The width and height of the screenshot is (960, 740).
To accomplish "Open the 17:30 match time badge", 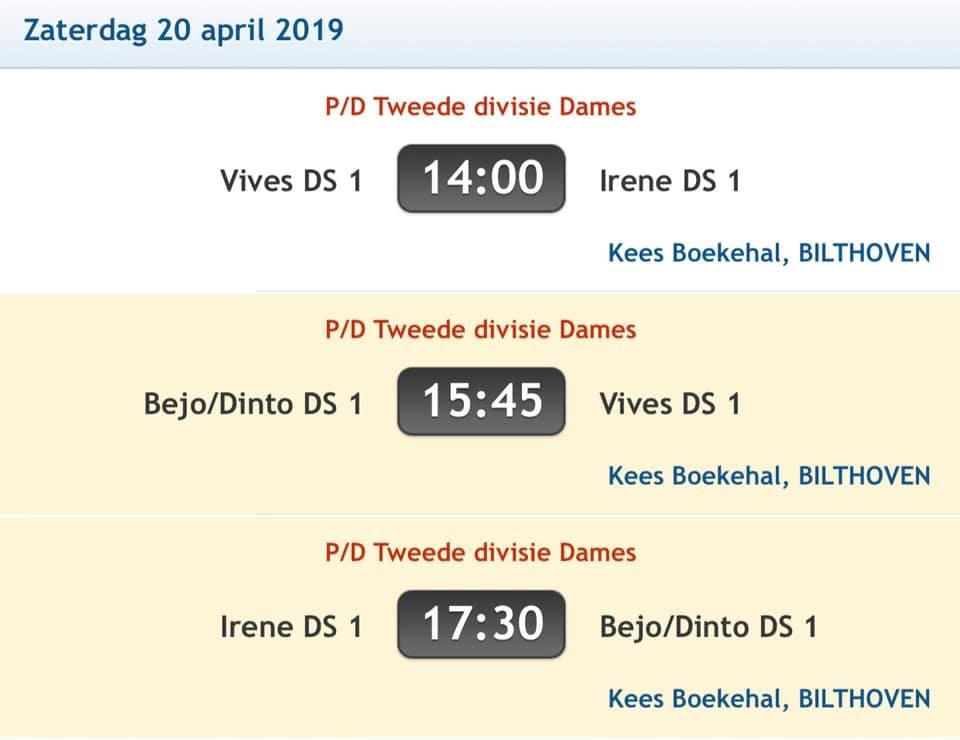I will click(481, 625).
